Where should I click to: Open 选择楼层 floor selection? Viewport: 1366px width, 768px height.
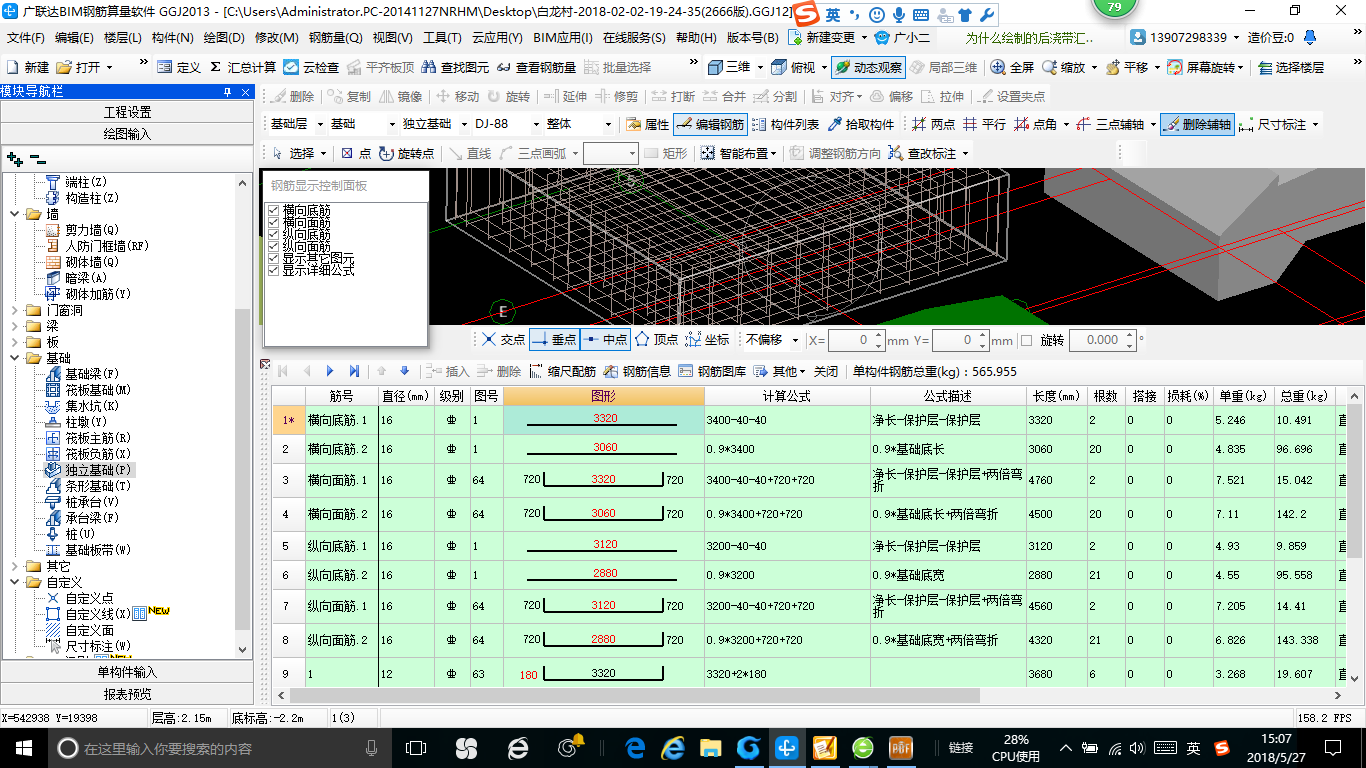click(1291, 68)
